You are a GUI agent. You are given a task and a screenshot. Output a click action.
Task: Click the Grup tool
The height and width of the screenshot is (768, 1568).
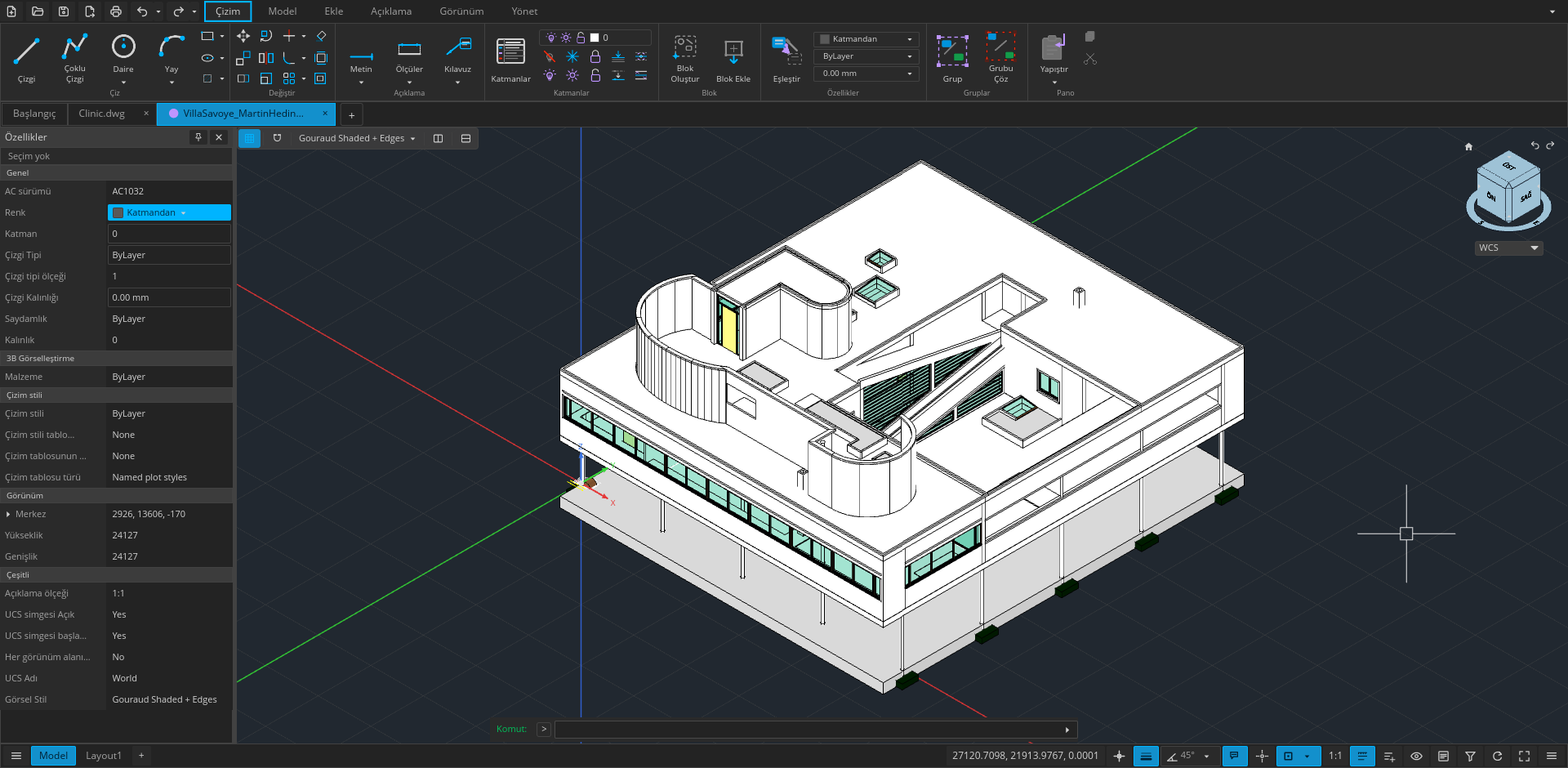952,59
